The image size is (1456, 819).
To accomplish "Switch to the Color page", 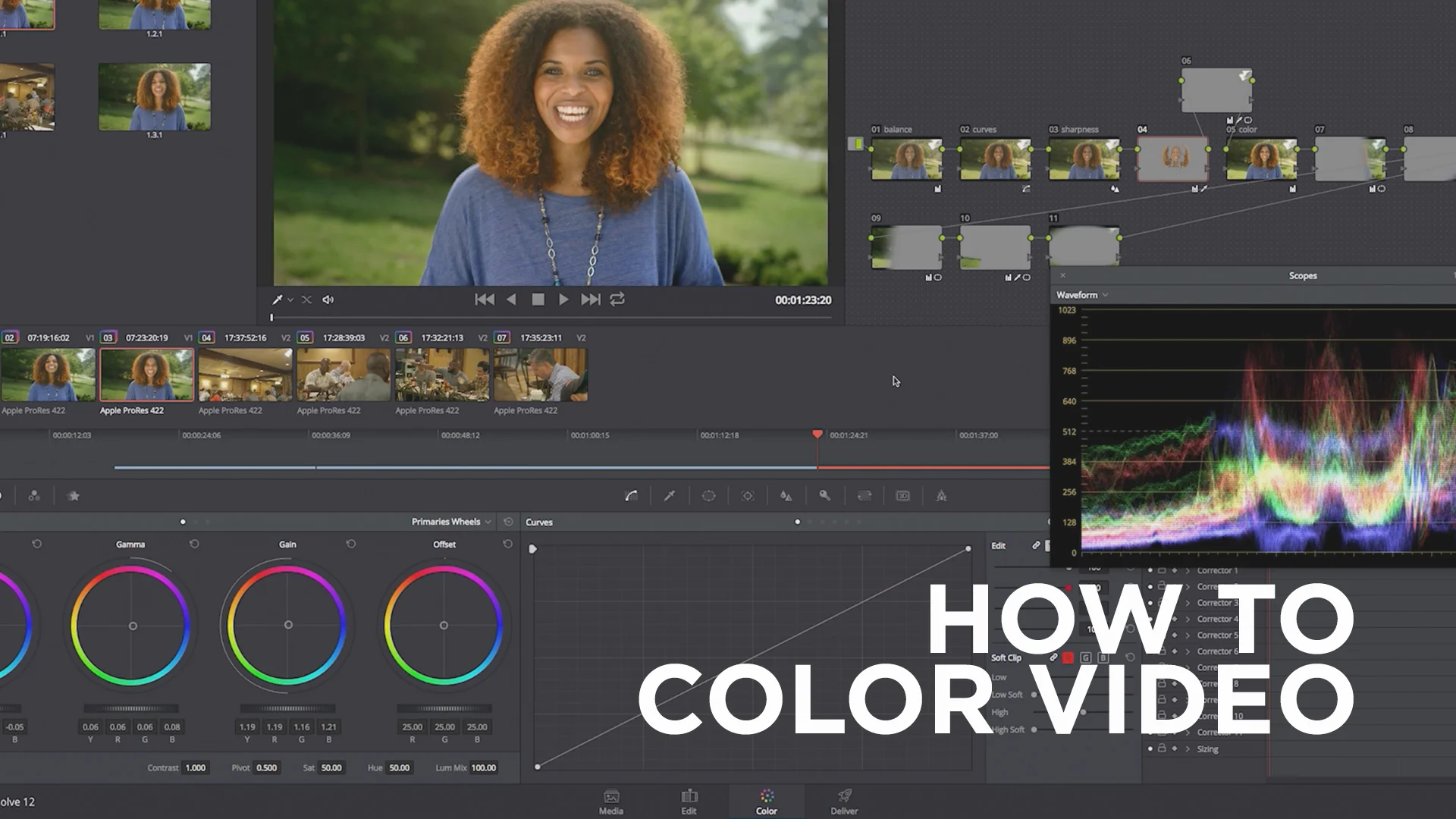I will [767, 802].
